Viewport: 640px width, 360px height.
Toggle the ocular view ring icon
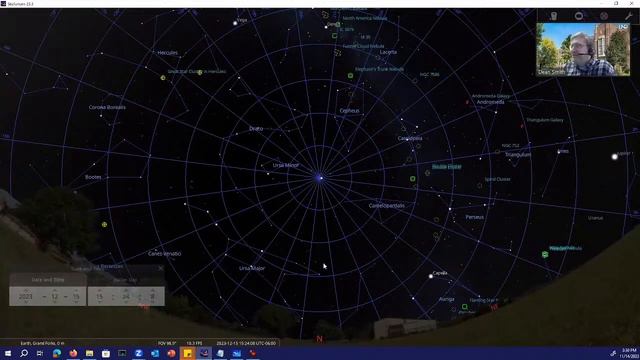pyautogui.click(x=579, y=16)
